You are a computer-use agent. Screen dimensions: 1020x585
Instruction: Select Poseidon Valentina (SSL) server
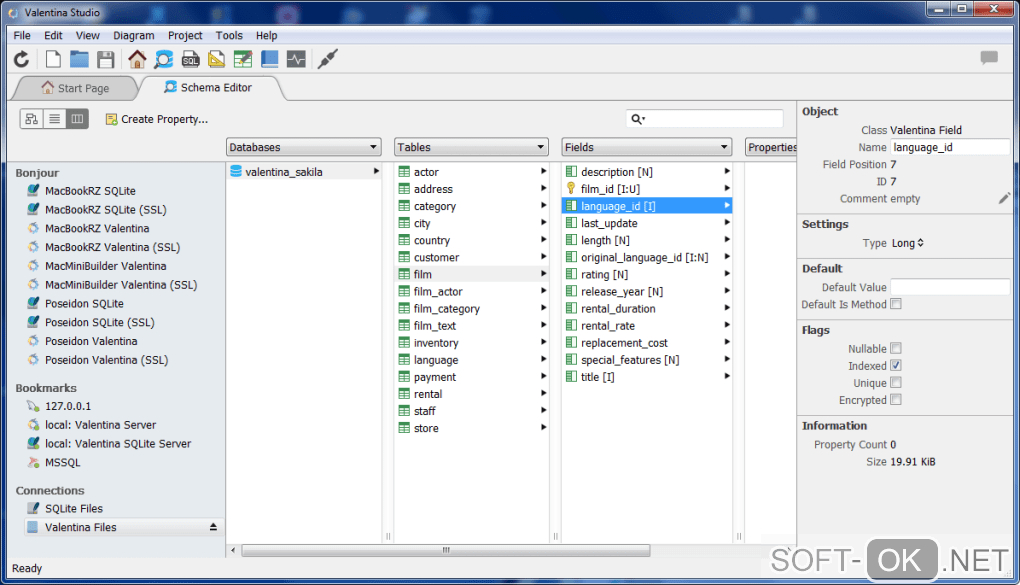point(106,360)
